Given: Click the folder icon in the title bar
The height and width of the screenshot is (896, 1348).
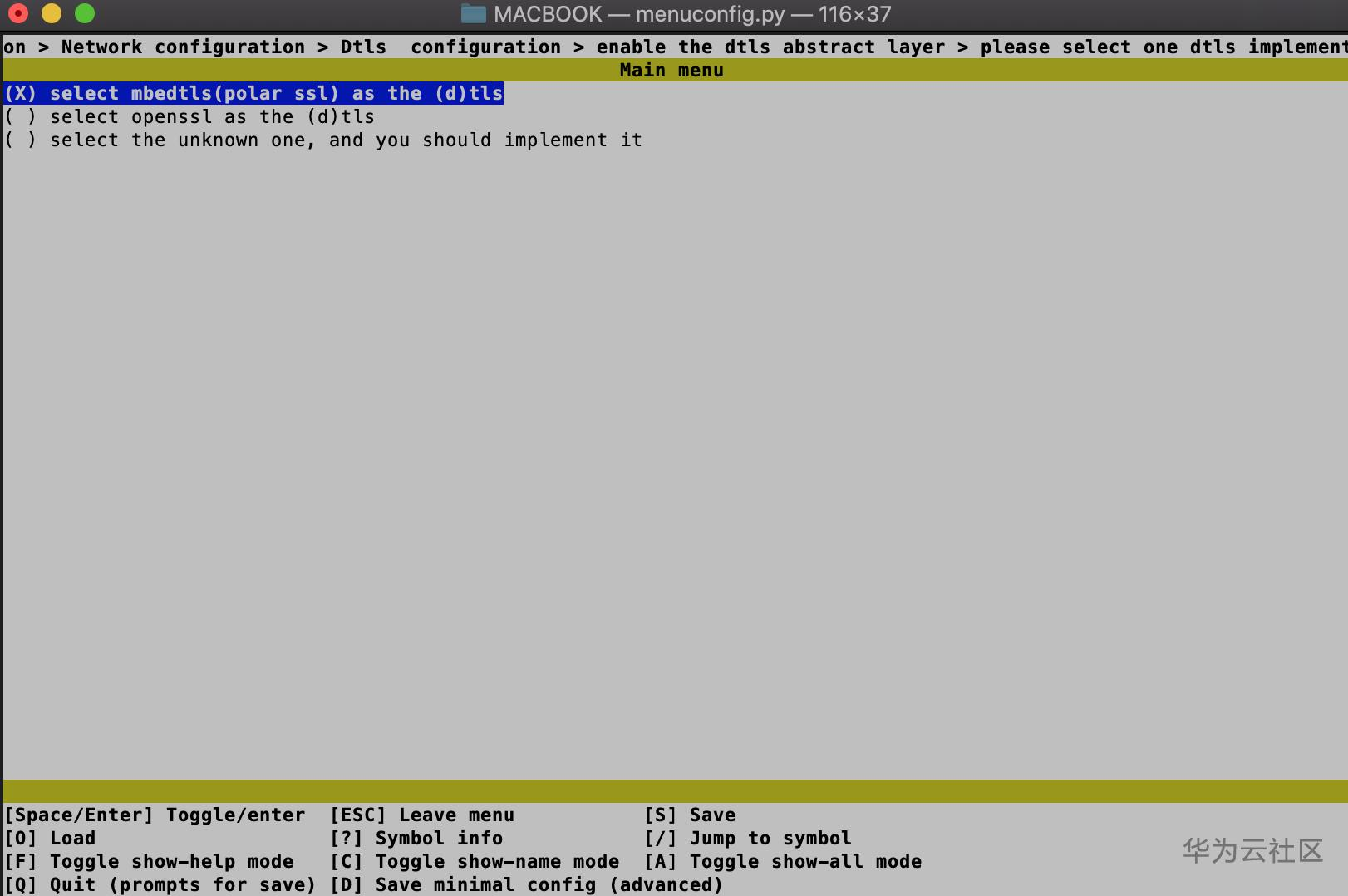Looking at the screenshot, I should pyautogui.click(x=473, y=13).
